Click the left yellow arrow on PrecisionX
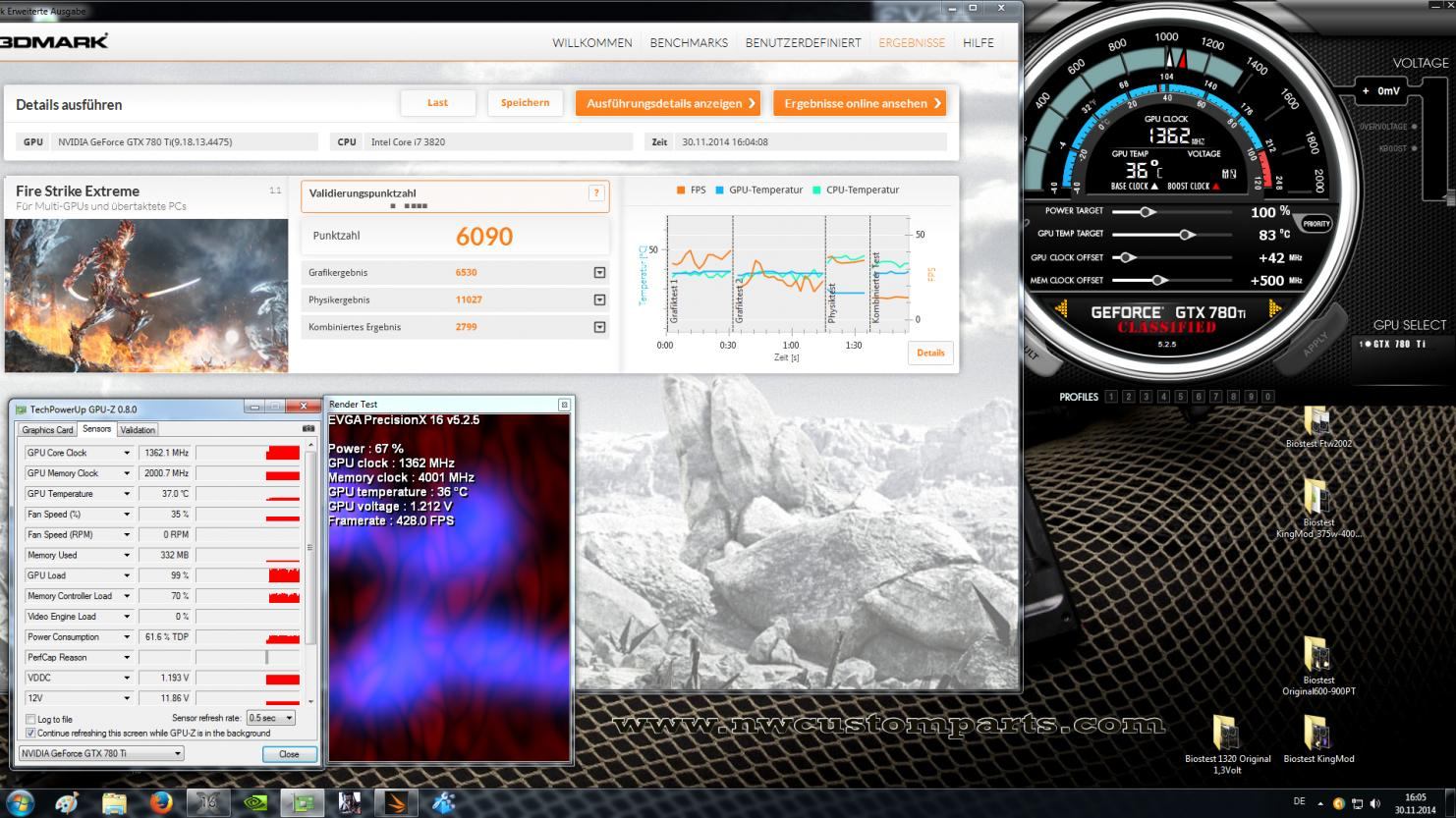 (x=1062, y=309)
